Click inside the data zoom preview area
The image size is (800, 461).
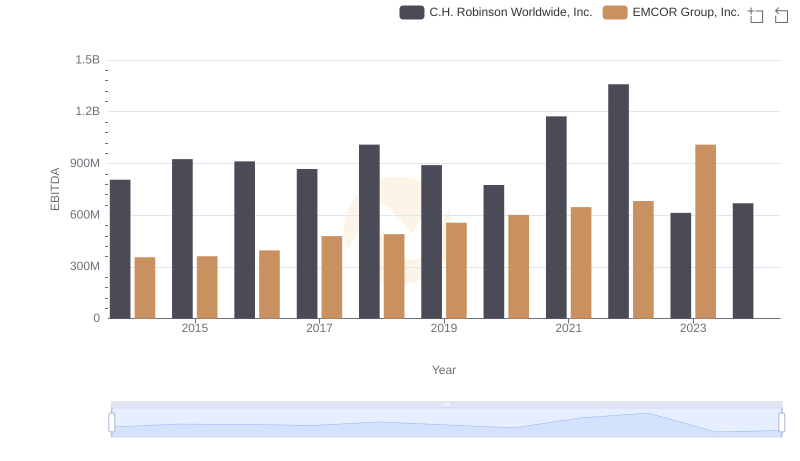[x=446, y=423]
